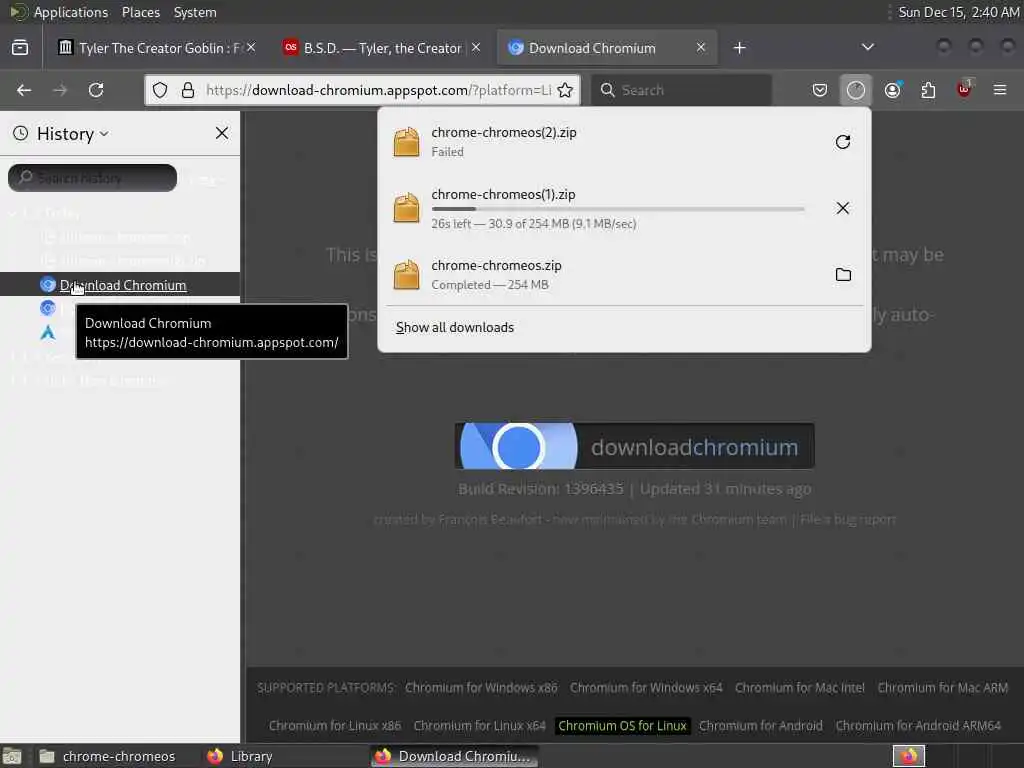Cancel chrome-chromeos(1).zip download

coord(842,208)
